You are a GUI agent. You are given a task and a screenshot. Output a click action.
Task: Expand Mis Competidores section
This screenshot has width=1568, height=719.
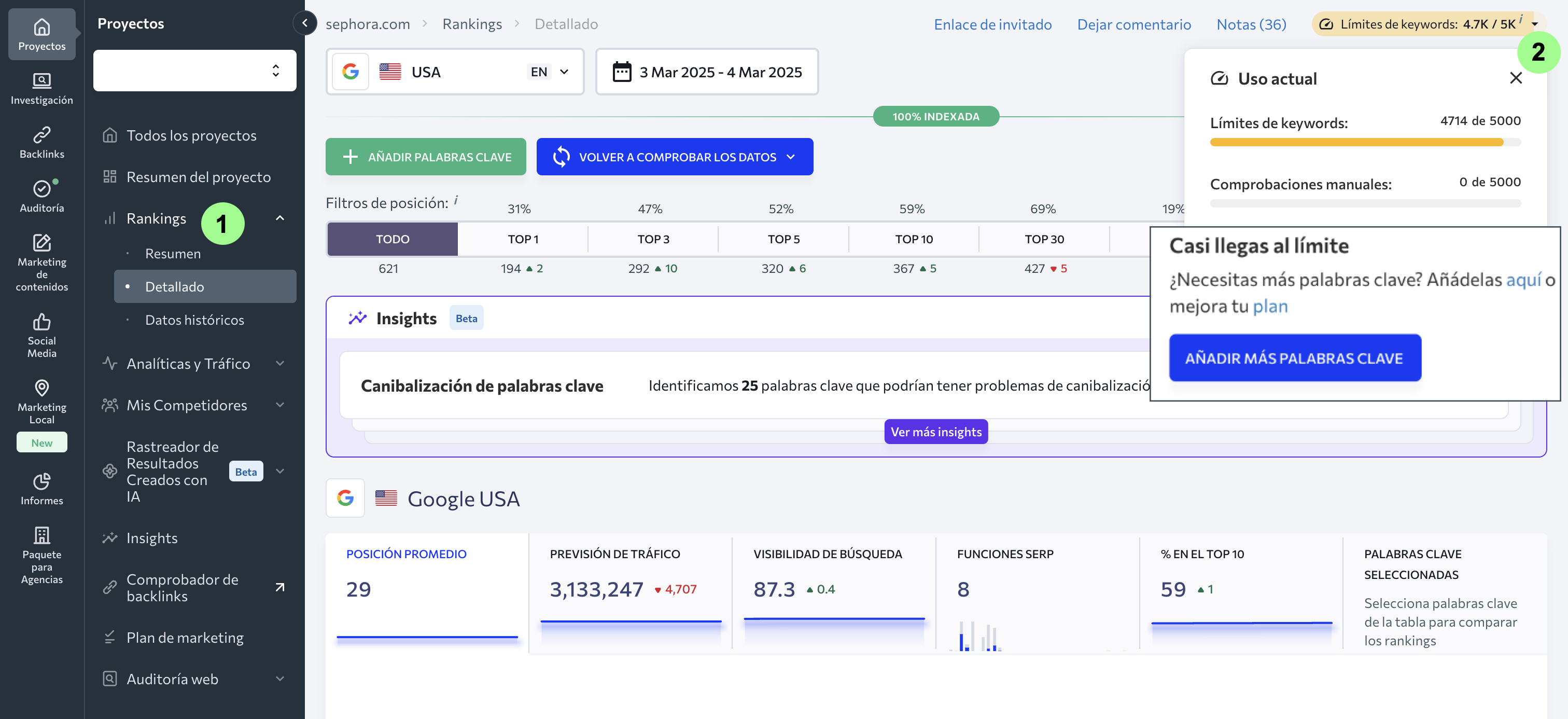click(x=280, y=405)
